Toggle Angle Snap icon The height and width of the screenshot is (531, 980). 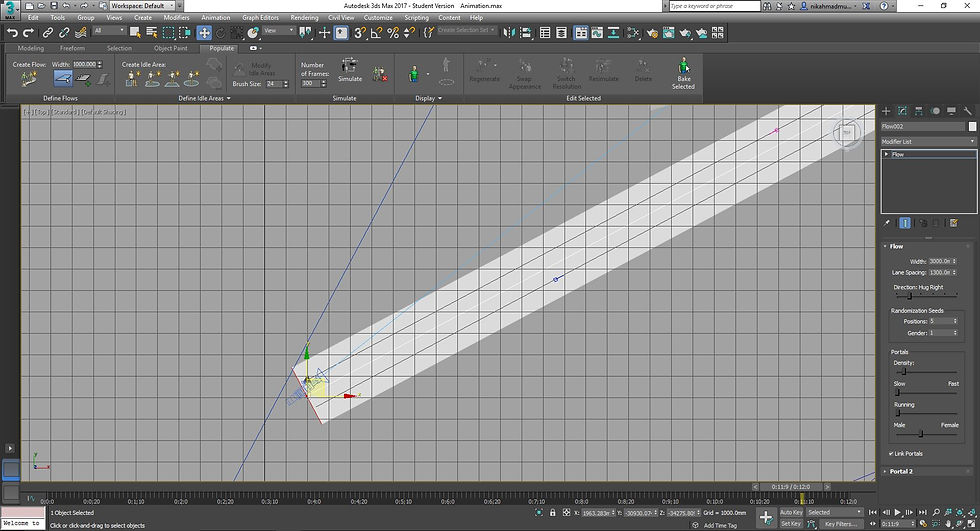coord(376,32)
